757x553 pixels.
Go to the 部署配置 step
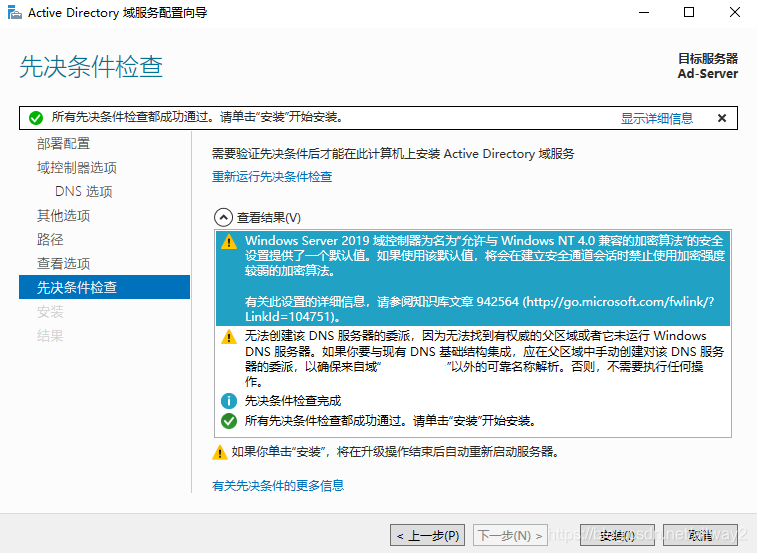pyautogui.click(x=63, y=143)
